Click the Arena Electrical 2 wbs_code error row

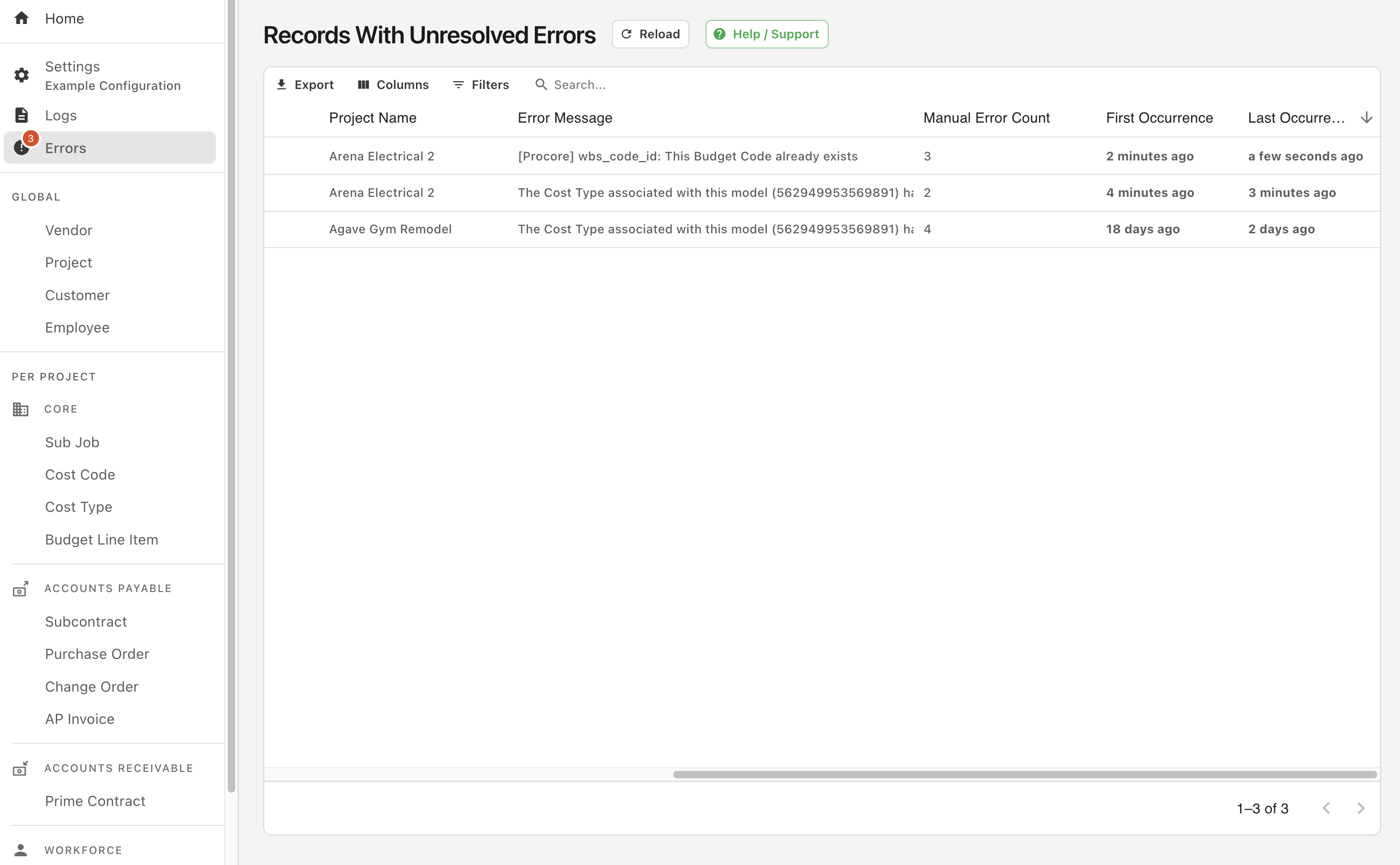click(822, 156)
